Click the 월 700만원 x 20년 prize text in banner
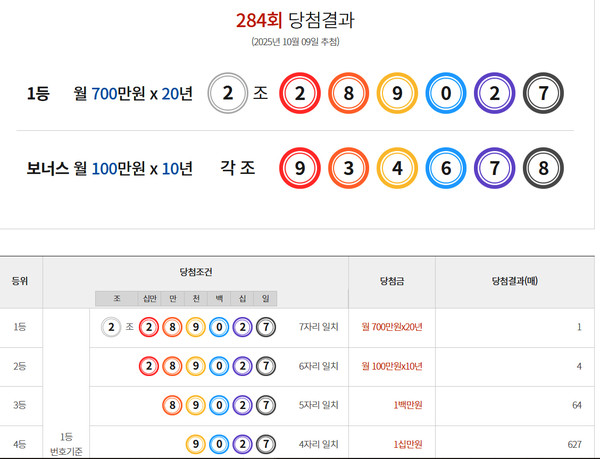 [133, 93]
